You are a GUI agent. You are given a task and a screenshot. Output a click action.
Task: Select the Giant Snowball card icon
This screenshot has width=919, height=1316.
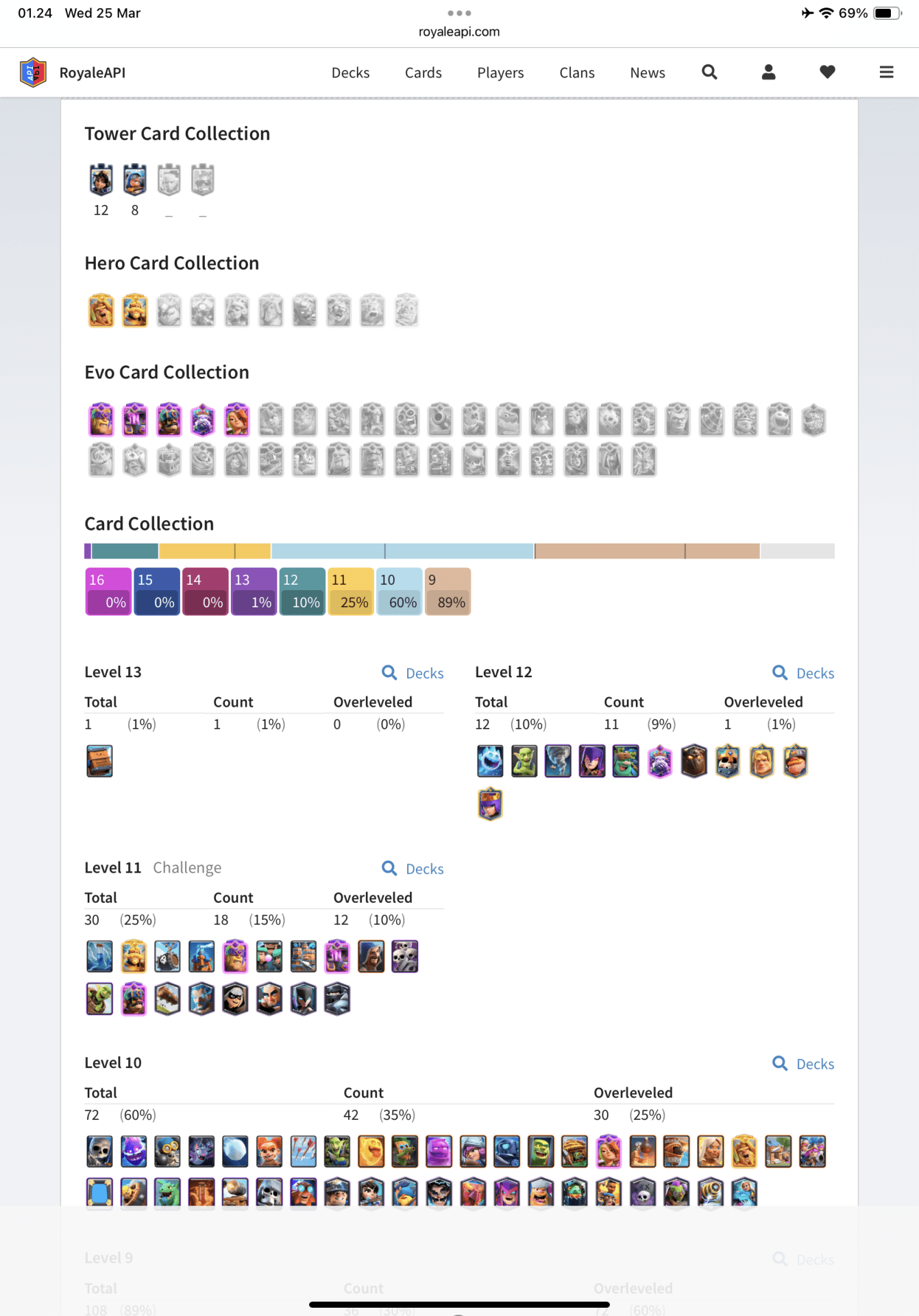(235, 1151)
